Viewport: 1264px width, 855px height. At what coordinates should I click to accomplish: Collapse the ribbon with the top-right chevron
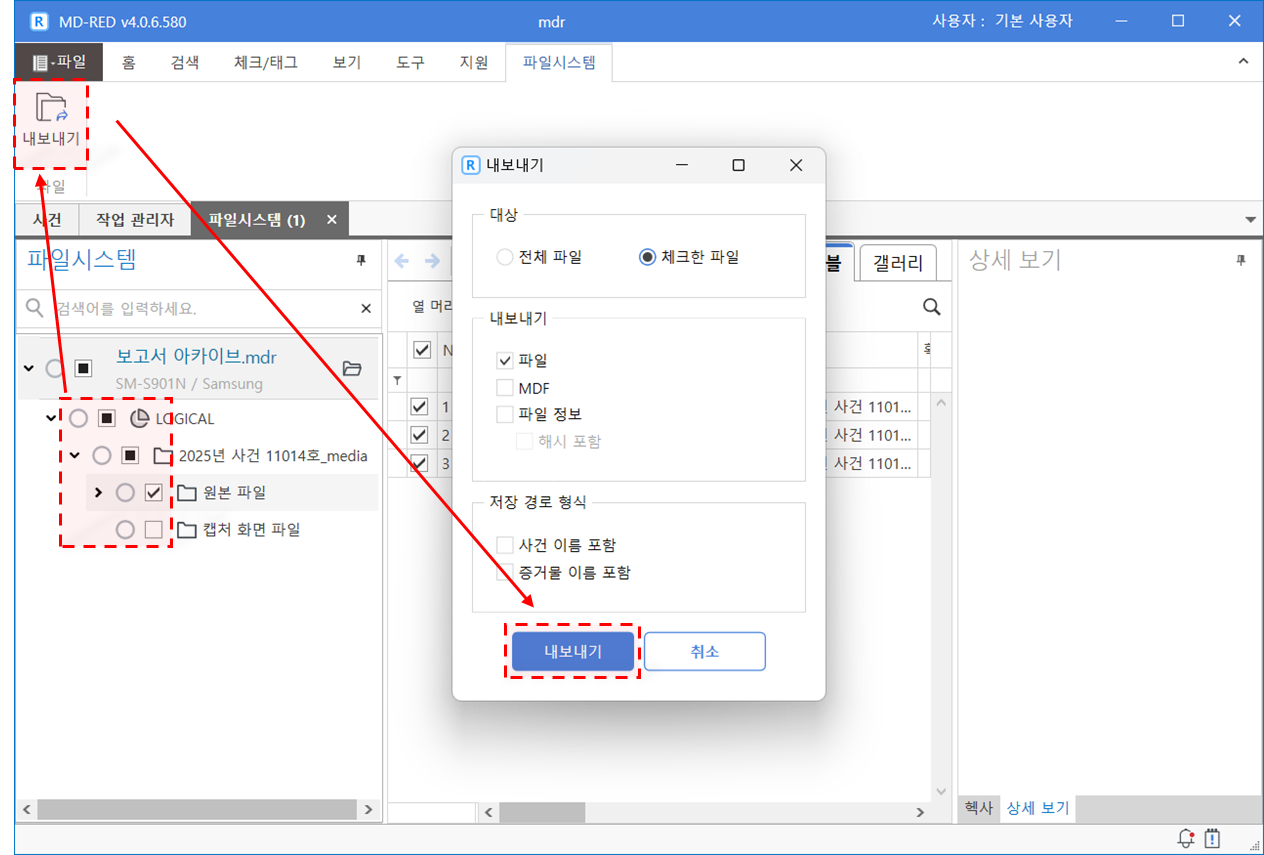click(1243, 62)
